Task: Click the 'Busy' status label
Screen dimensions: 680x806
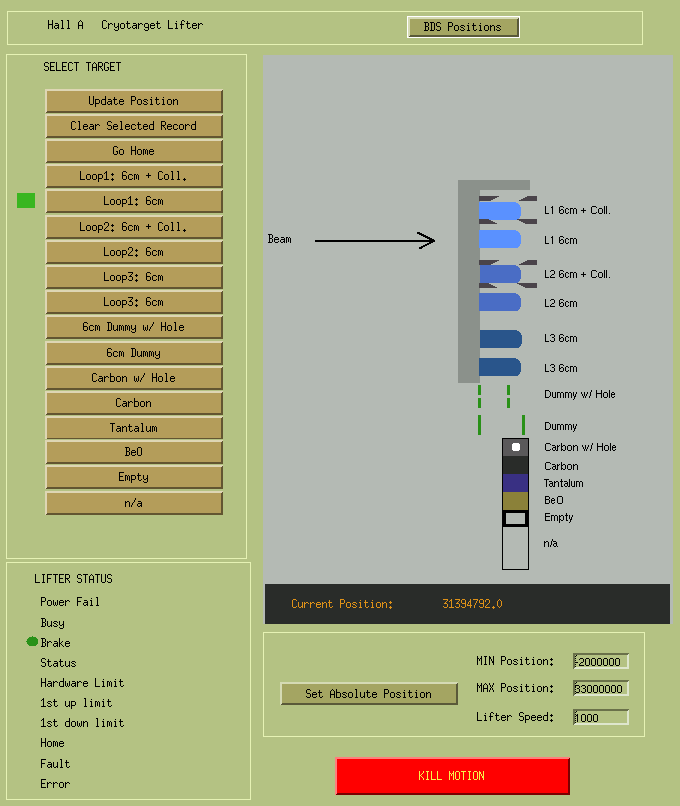Action: [x=52, y=623]
